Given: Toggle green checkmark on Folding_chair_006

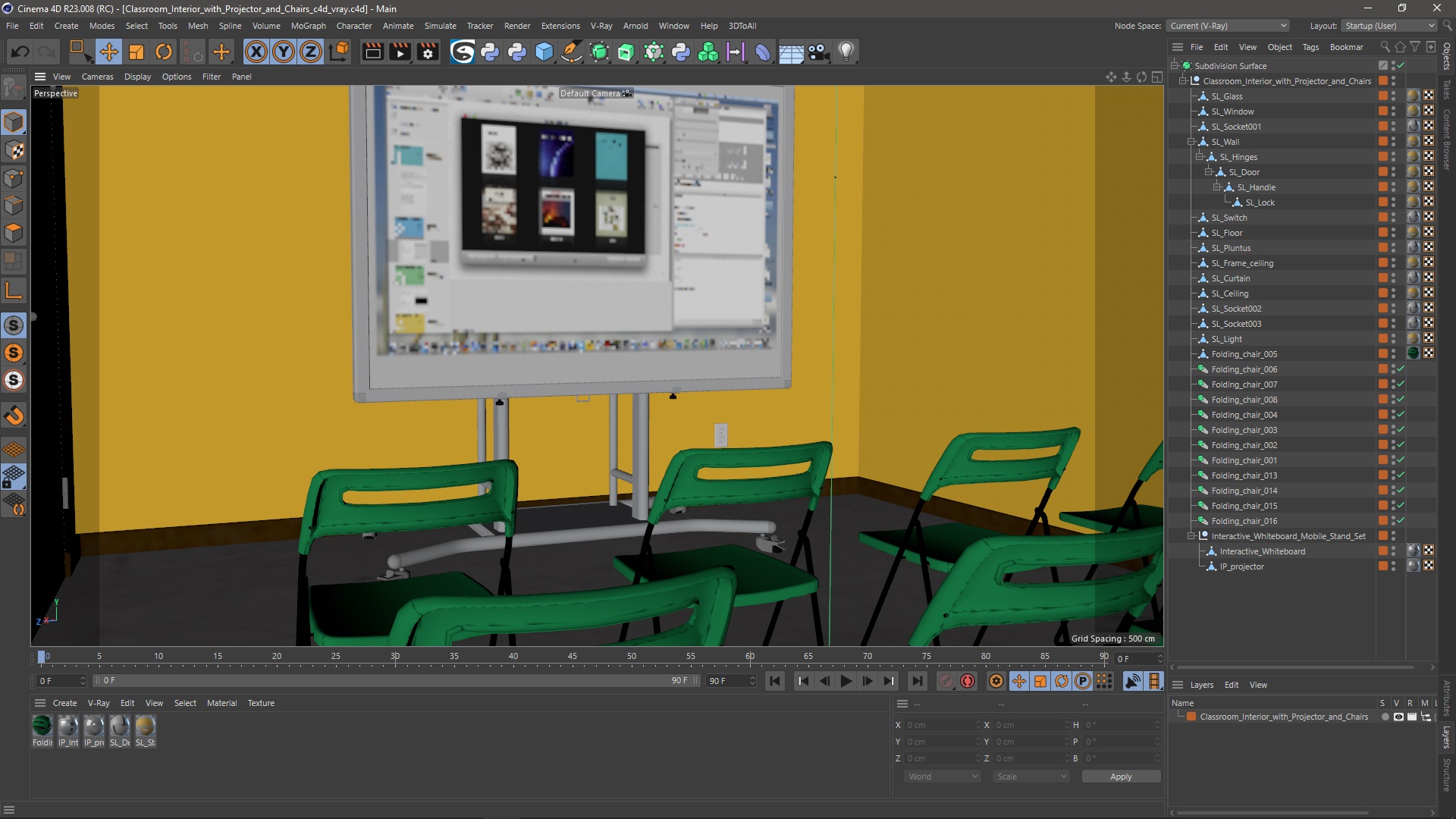Looking at the screenshot, I should point(1401,369).
